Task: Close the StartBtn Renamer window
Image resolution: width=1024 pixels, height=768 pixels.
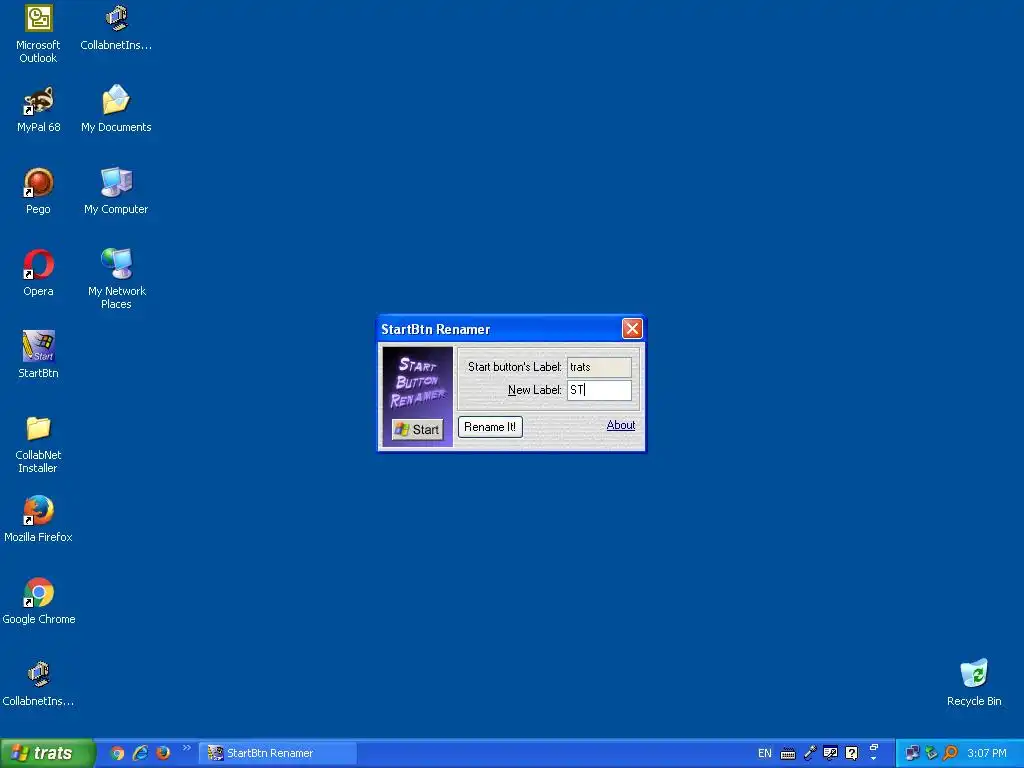Action: [632, 328]
